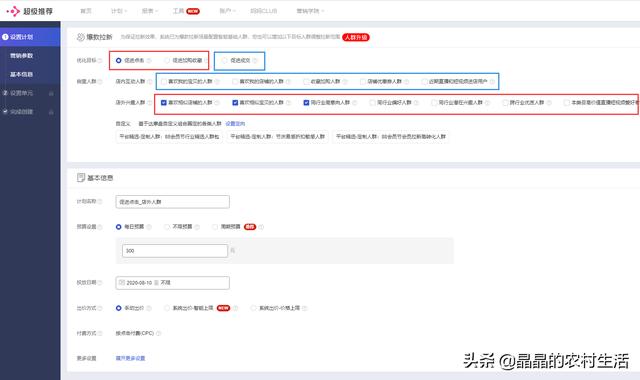Select the 促进点击 radio option
The height and width of the screenshot is (380, 640).
tap(118, 60)
